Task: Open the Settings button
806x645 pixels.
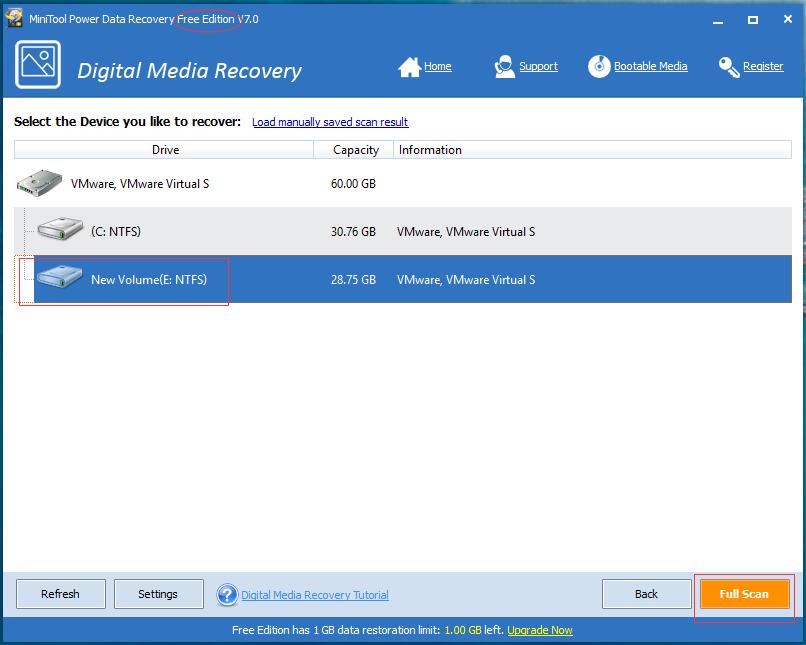Action: point(158,594)
